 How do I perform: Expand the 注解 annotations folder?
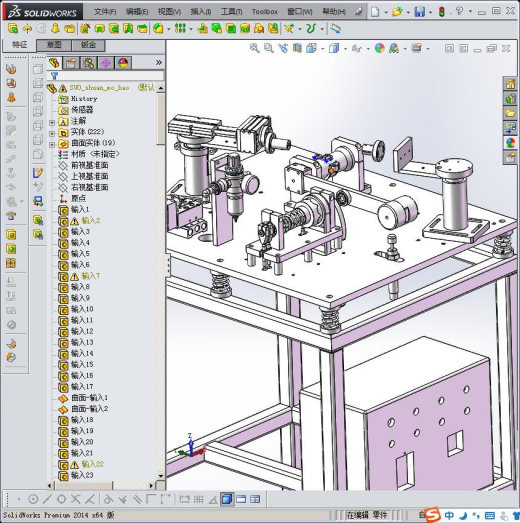coord(52,122)
